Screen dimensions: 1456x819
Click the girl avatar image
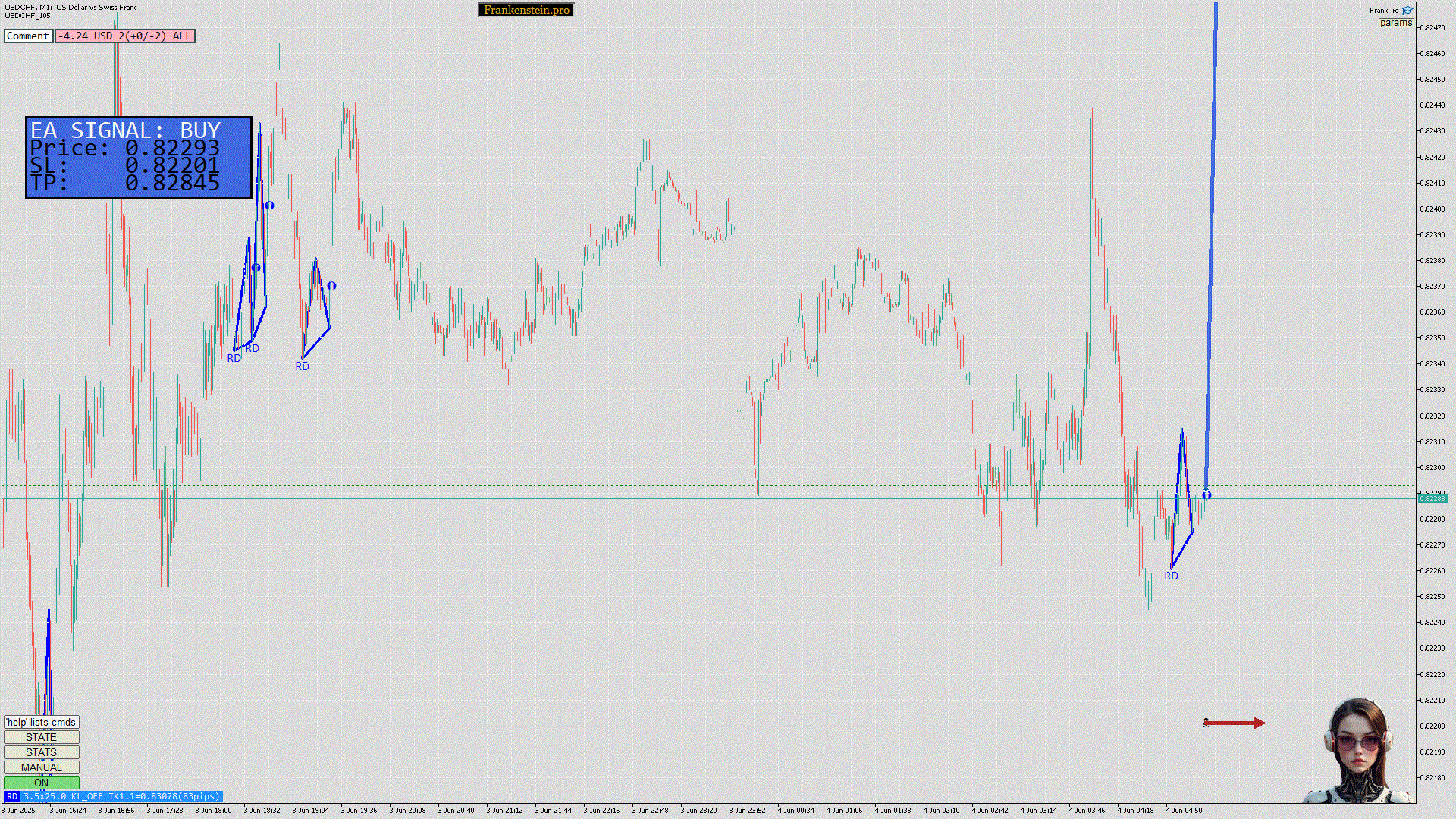(1359, 751)
